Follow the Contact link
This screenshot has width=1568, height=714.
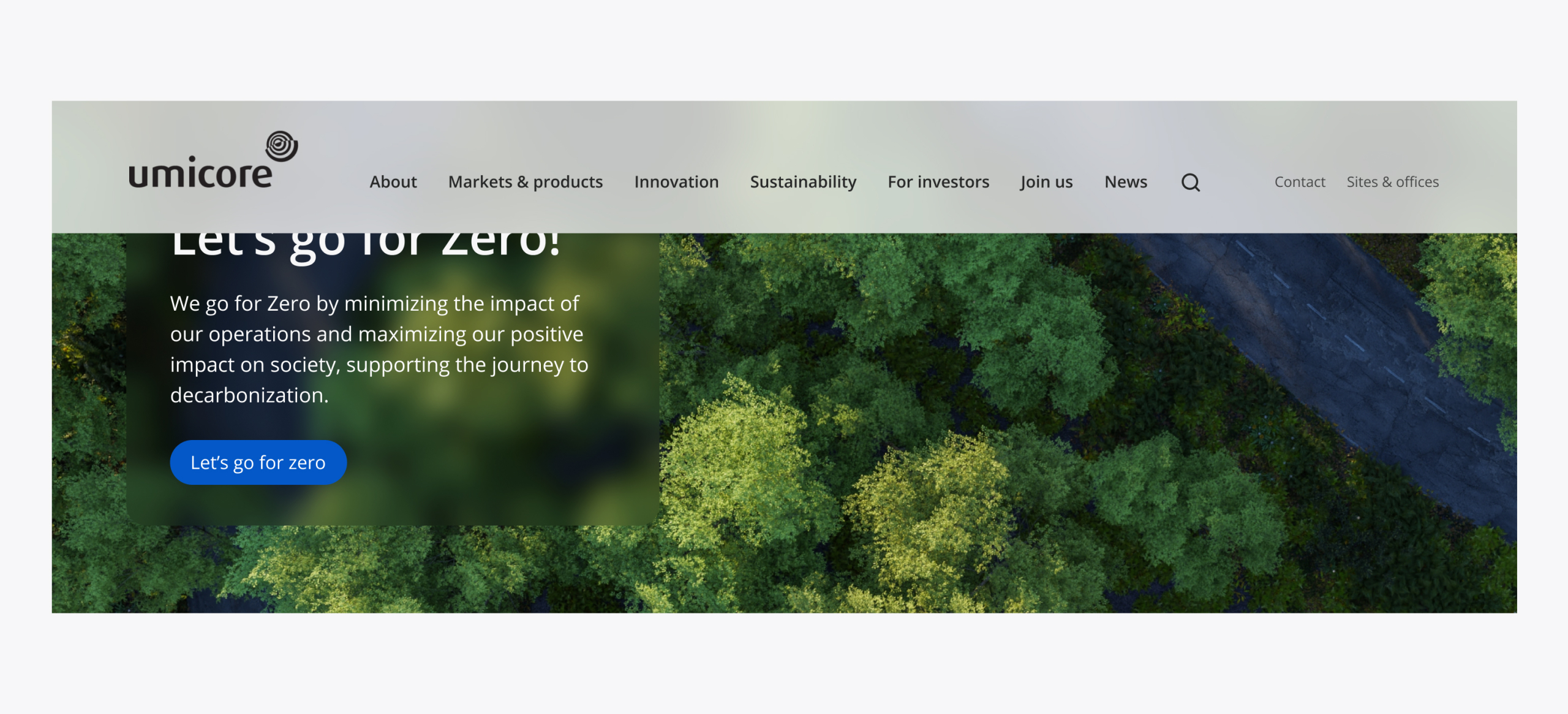coord(1299,182)
